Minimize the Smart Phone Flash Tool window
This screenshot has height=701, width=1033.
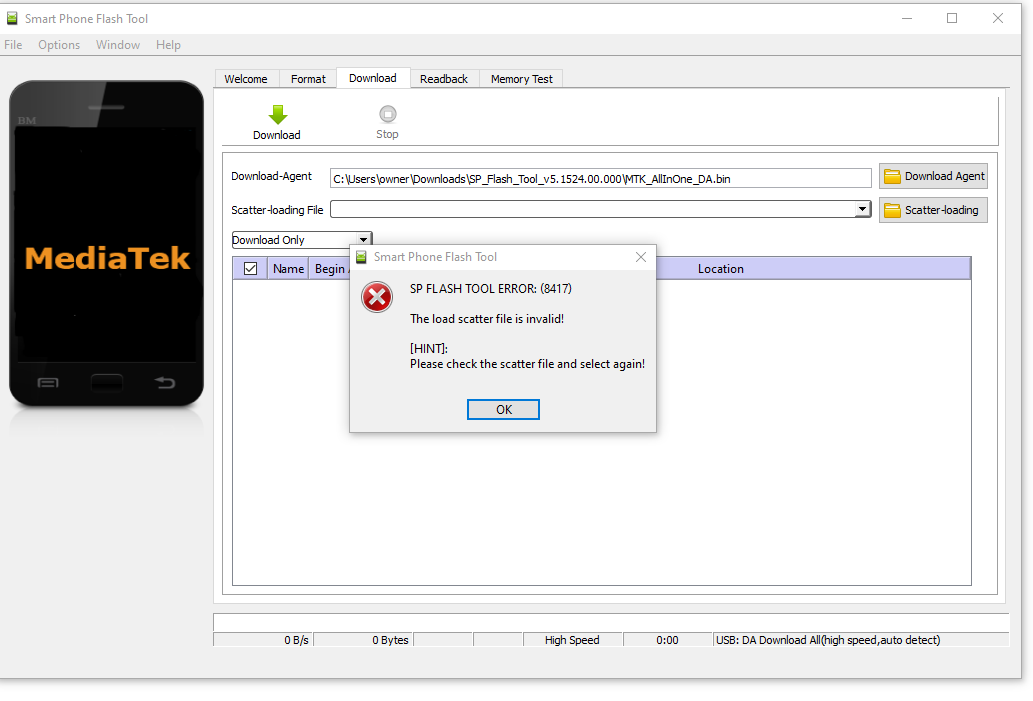907,18
